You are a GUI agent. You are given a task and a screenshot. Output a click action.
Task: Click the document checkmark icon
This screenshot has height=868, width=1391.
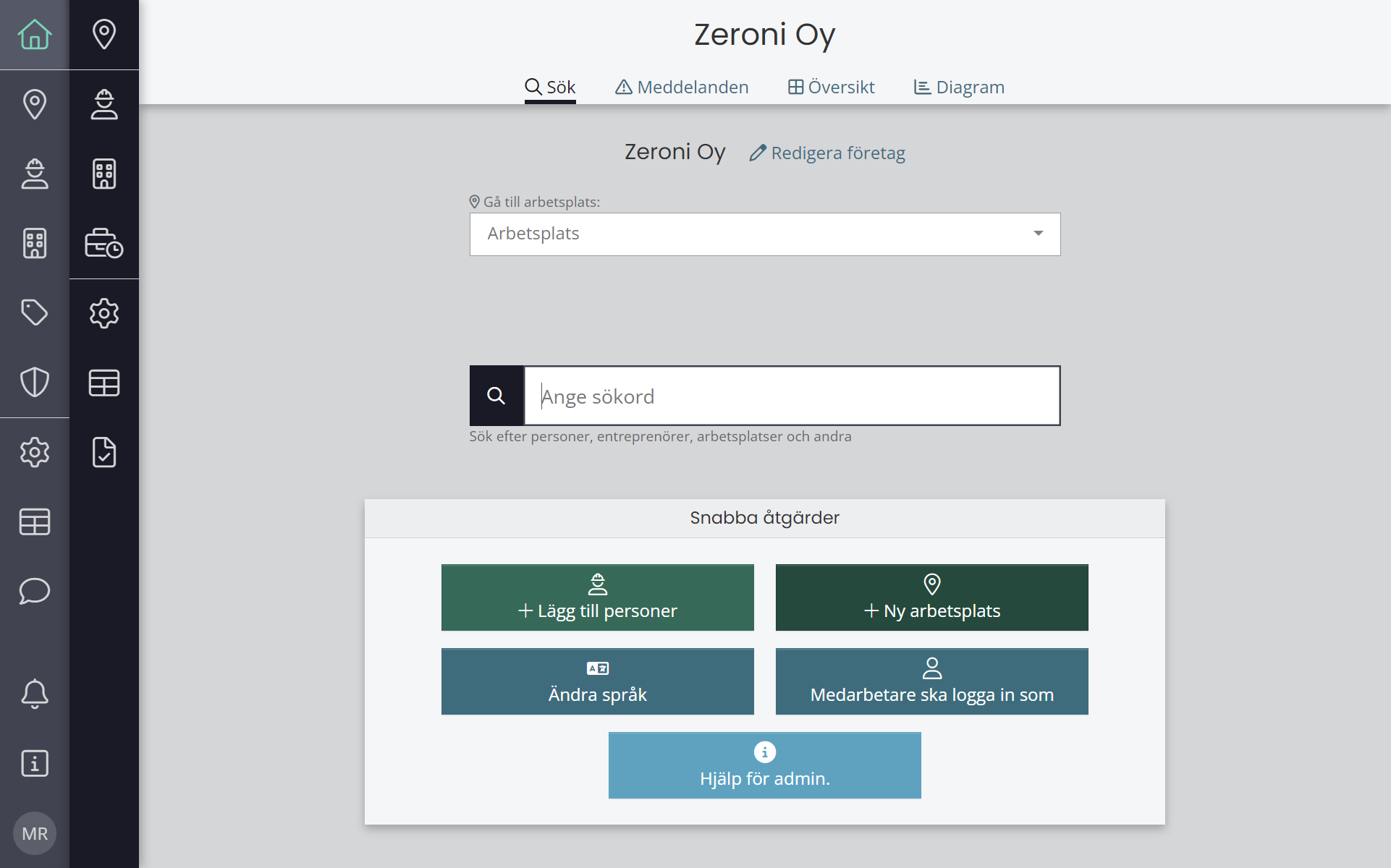(103, 452)
